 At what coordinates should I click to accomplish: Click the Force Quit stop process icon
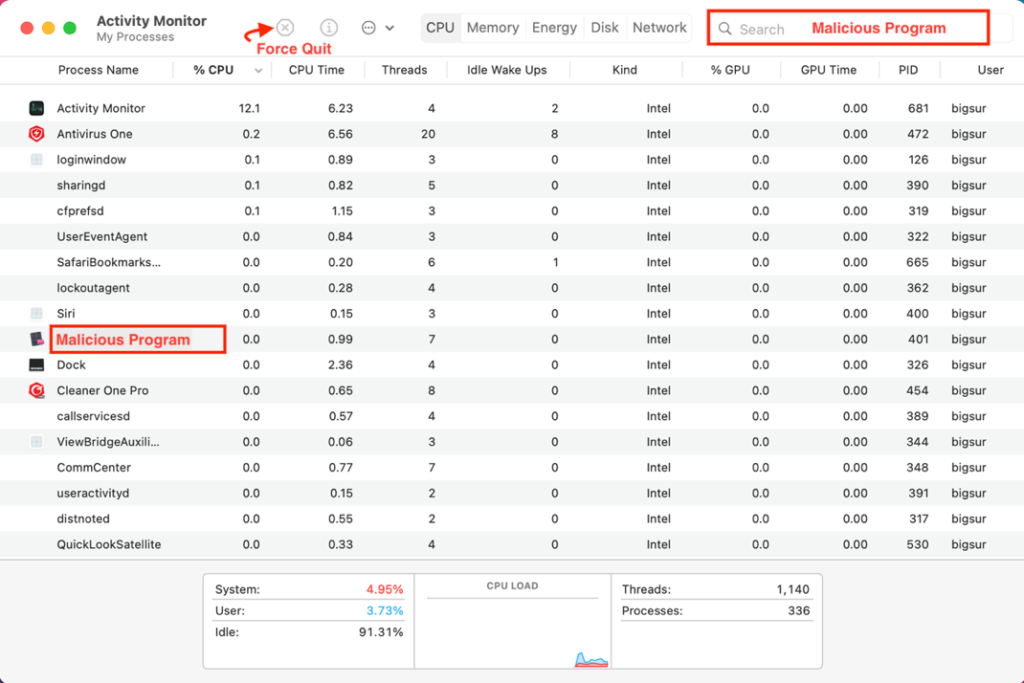[286, 28]
